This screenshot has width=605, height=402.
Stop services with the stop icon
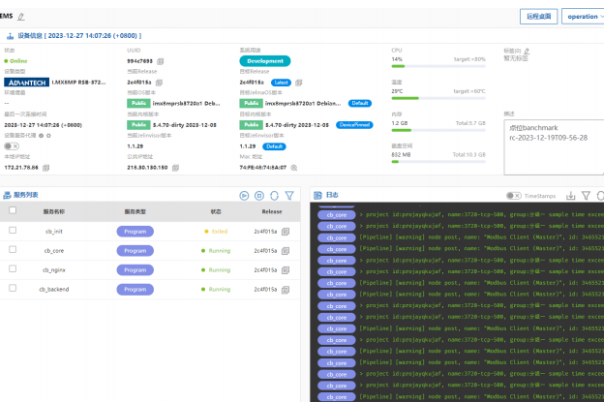pyautogui.click(x=260, y=196)
